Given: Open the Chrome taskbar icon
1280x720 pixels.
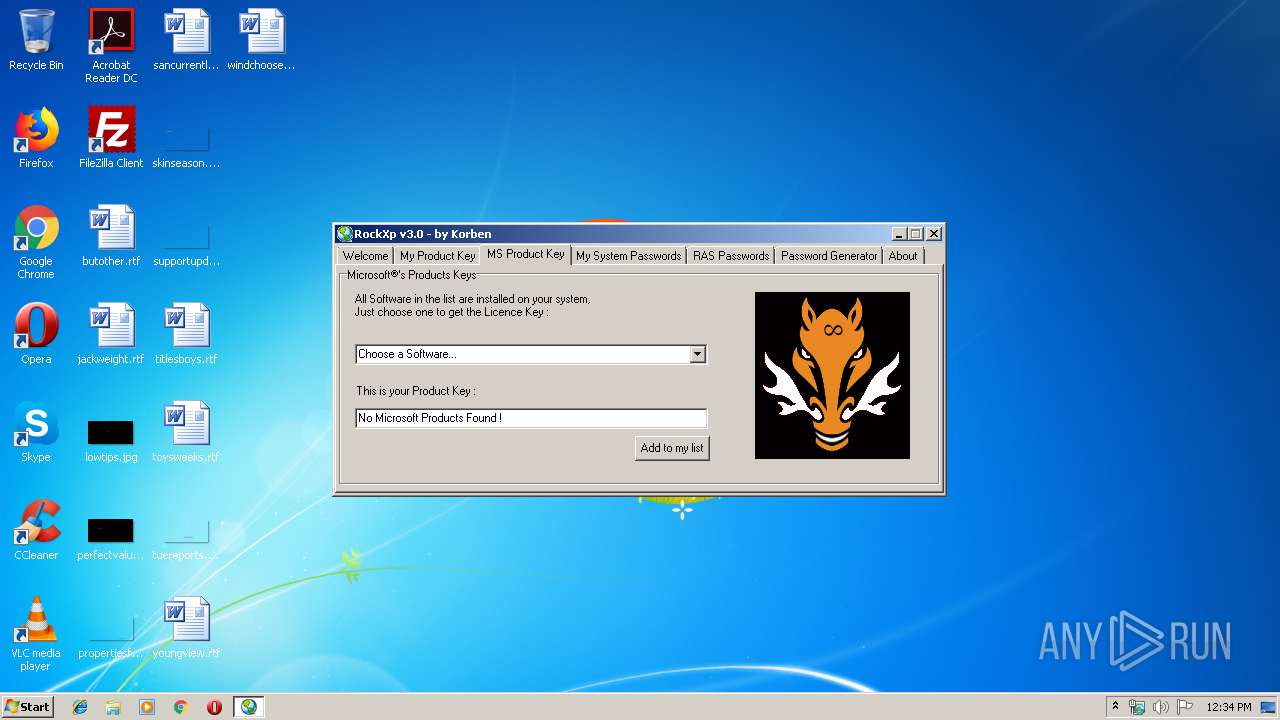Looking at the screenshot, I should click(181, 707).
